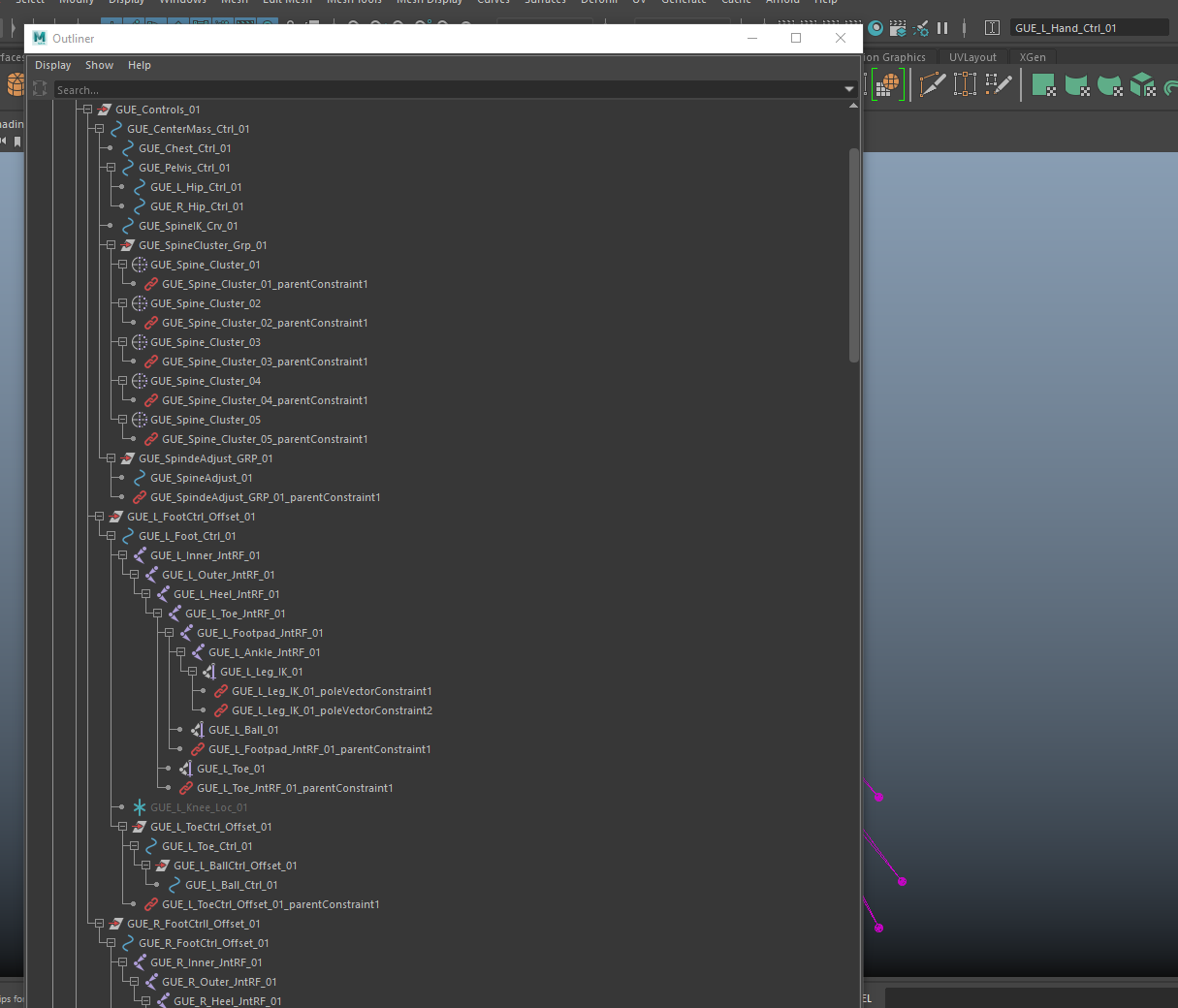Screen dimensions: 1178x1008
Task: Click the joint icon of GUE_L_Inner_JntRF_01
Action: 140,555
